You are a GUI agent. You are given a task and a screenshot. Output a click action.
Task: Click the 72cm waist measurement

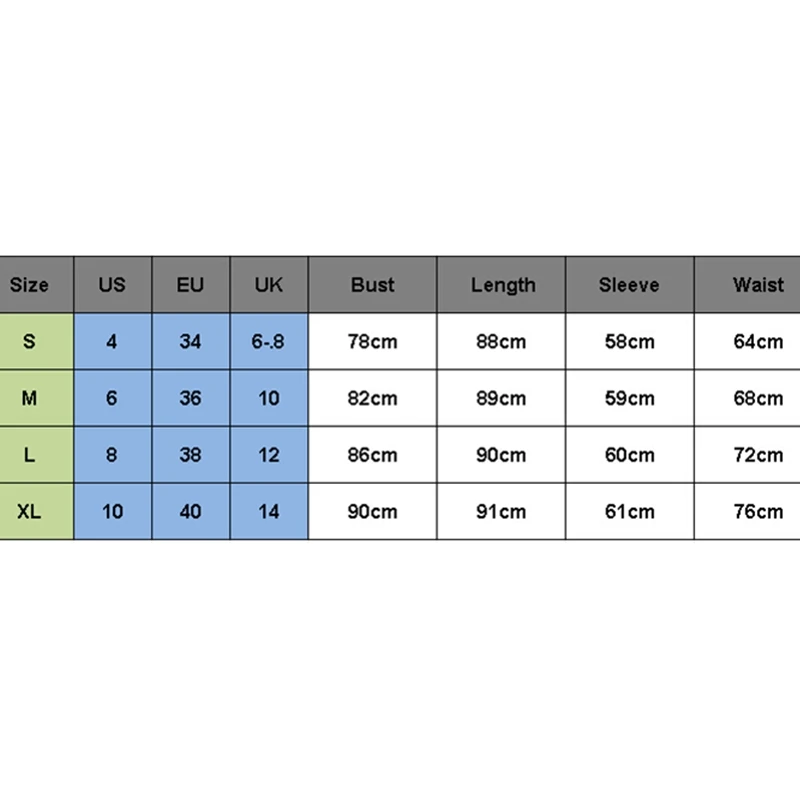pyautogui.click(x=757, y=455)
